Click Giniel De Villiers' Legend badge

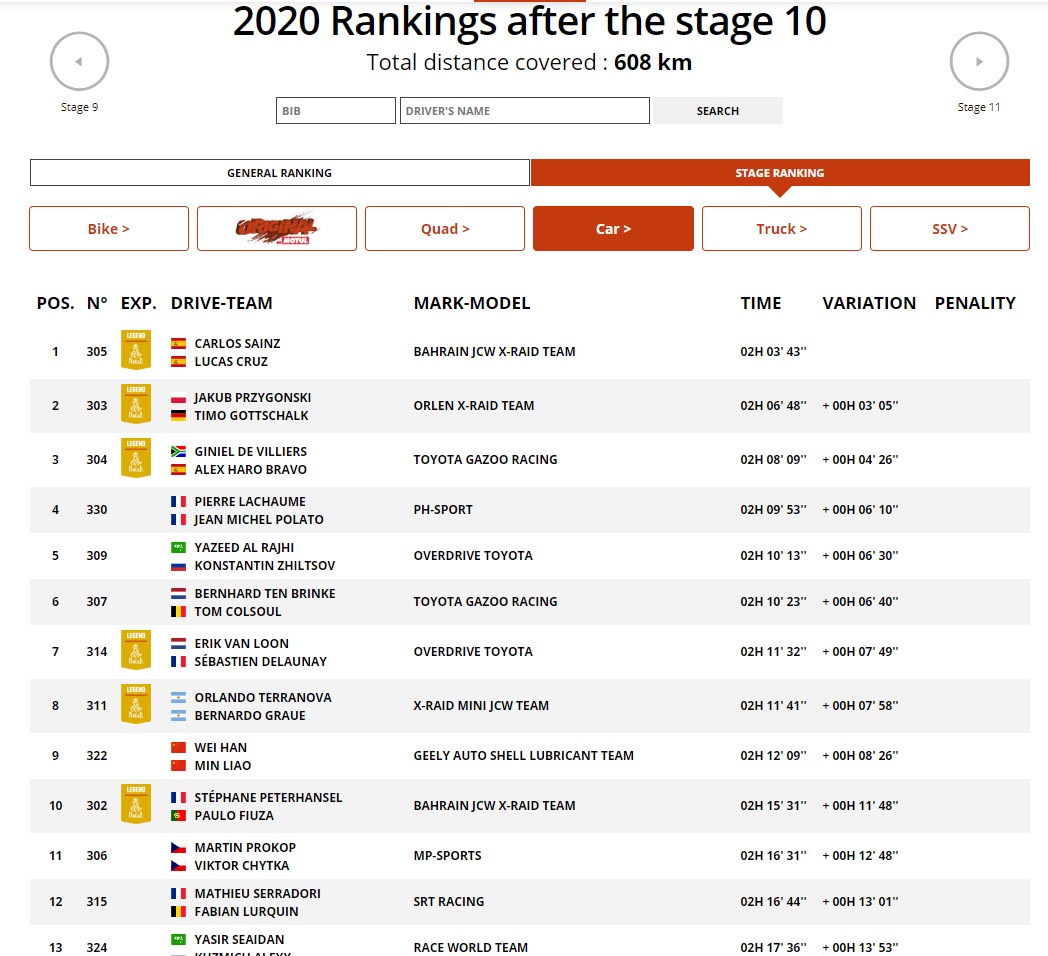pyautogui.click(x=135, y=459)
